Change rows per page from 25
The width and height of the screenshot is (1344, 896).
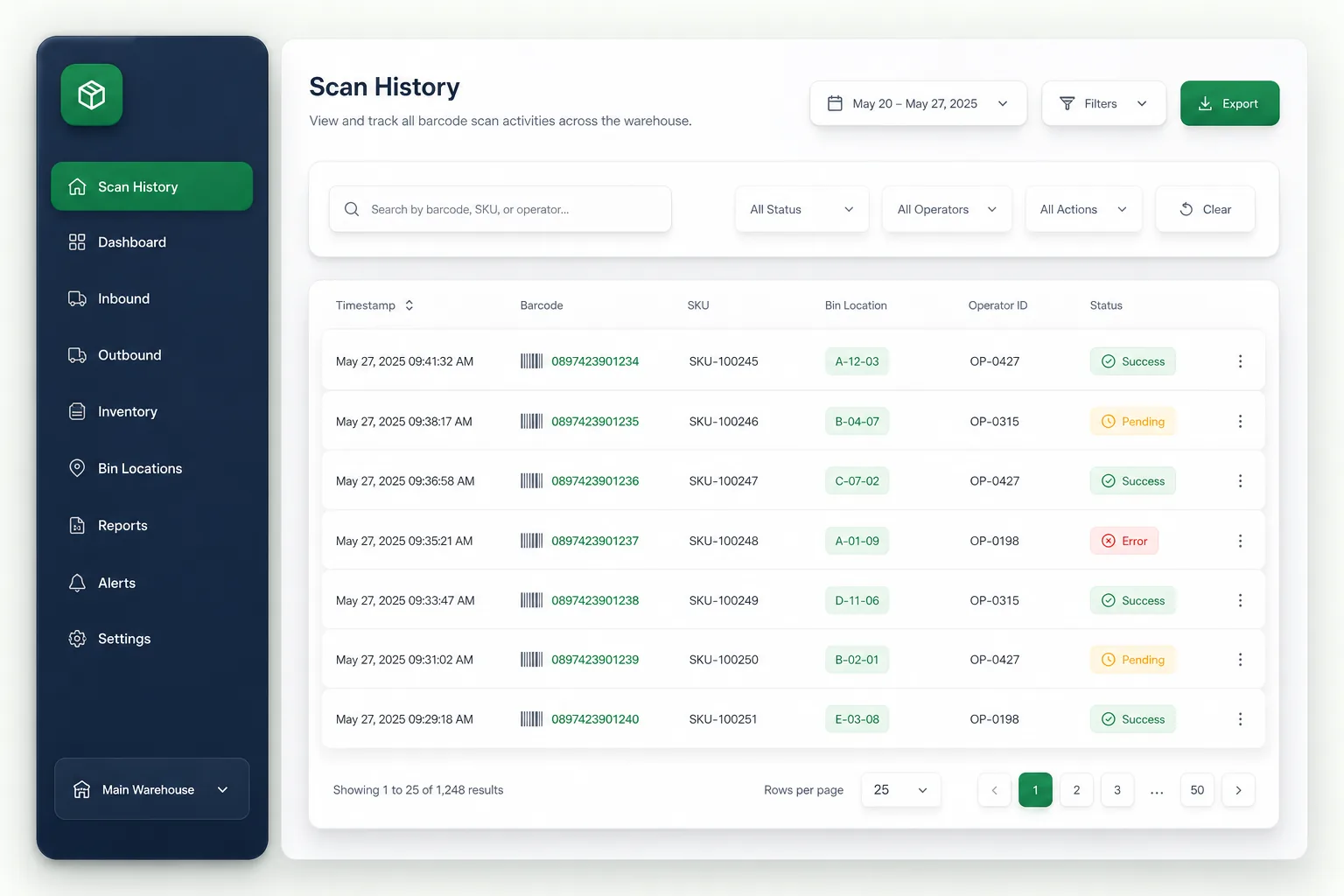click(900, 790)
